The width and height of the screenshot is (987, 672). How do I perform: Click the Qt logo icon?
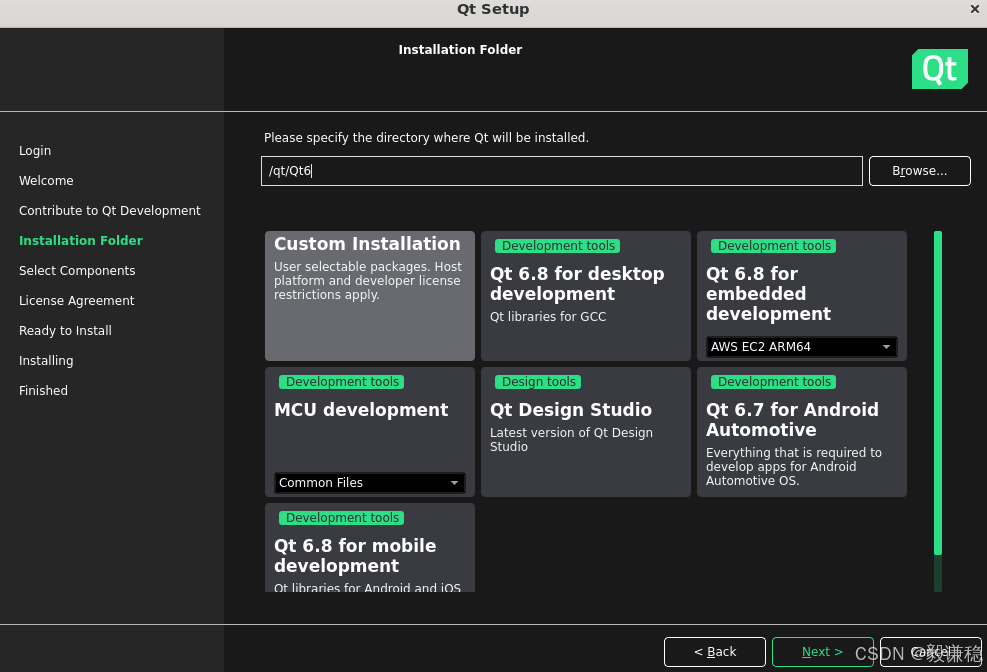(940, 69)
